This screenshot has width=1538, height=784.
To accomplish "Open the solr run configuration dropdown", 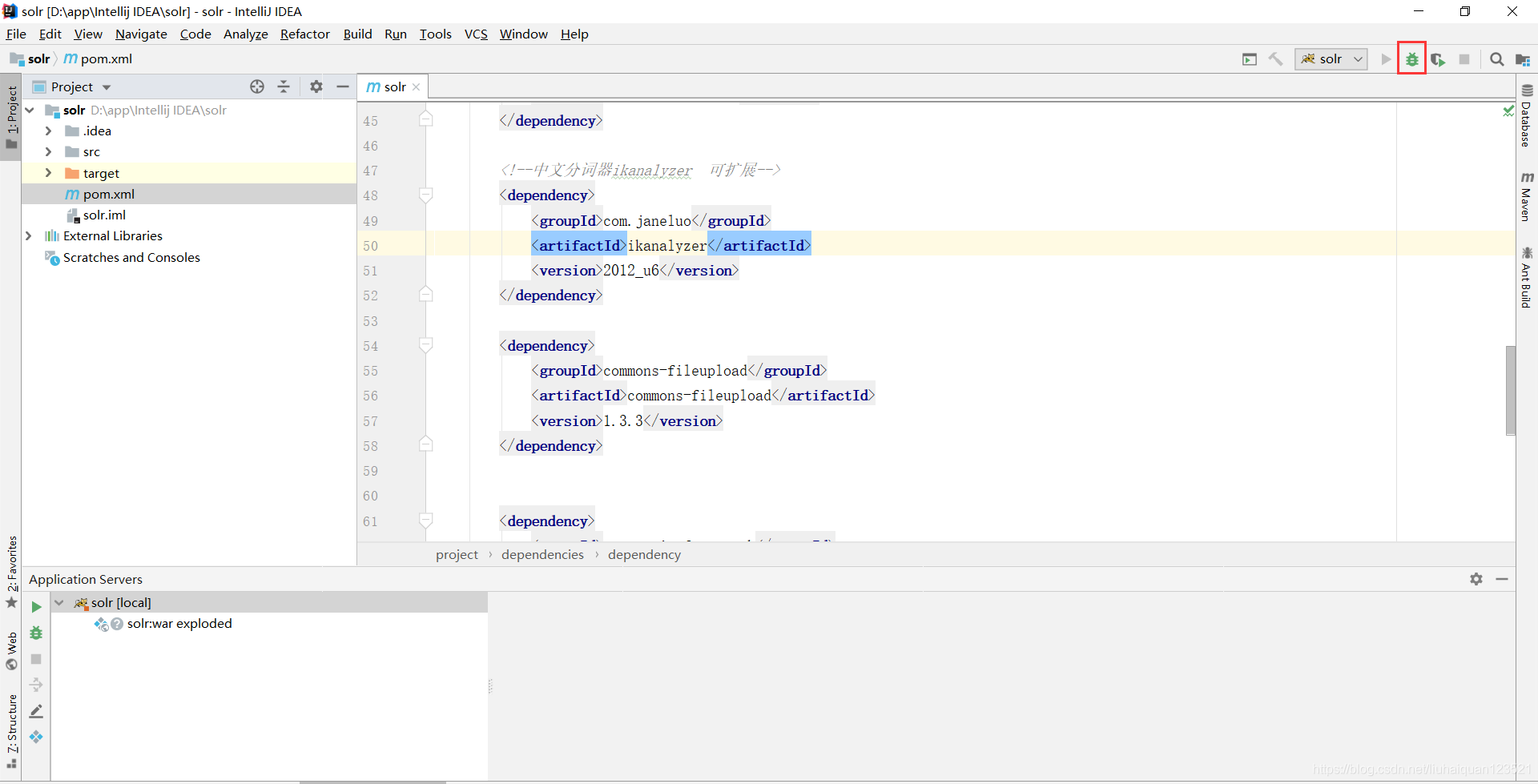I will tap(1331, 59).
